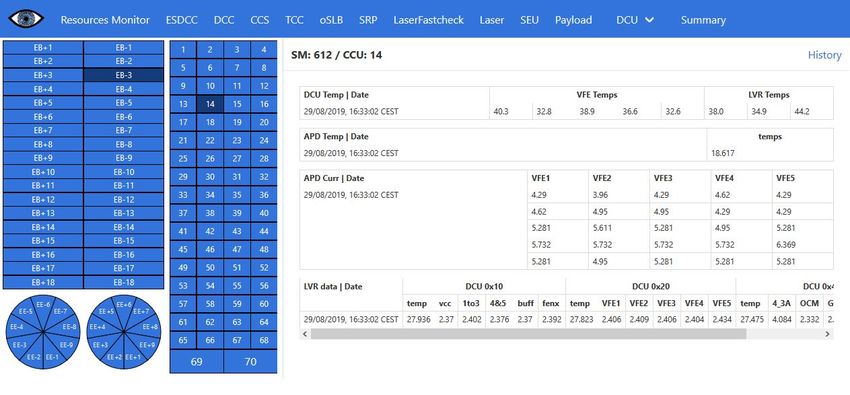Select CCU number 22
The width and height of the screenshot is (850, 395).
point(210,140)
